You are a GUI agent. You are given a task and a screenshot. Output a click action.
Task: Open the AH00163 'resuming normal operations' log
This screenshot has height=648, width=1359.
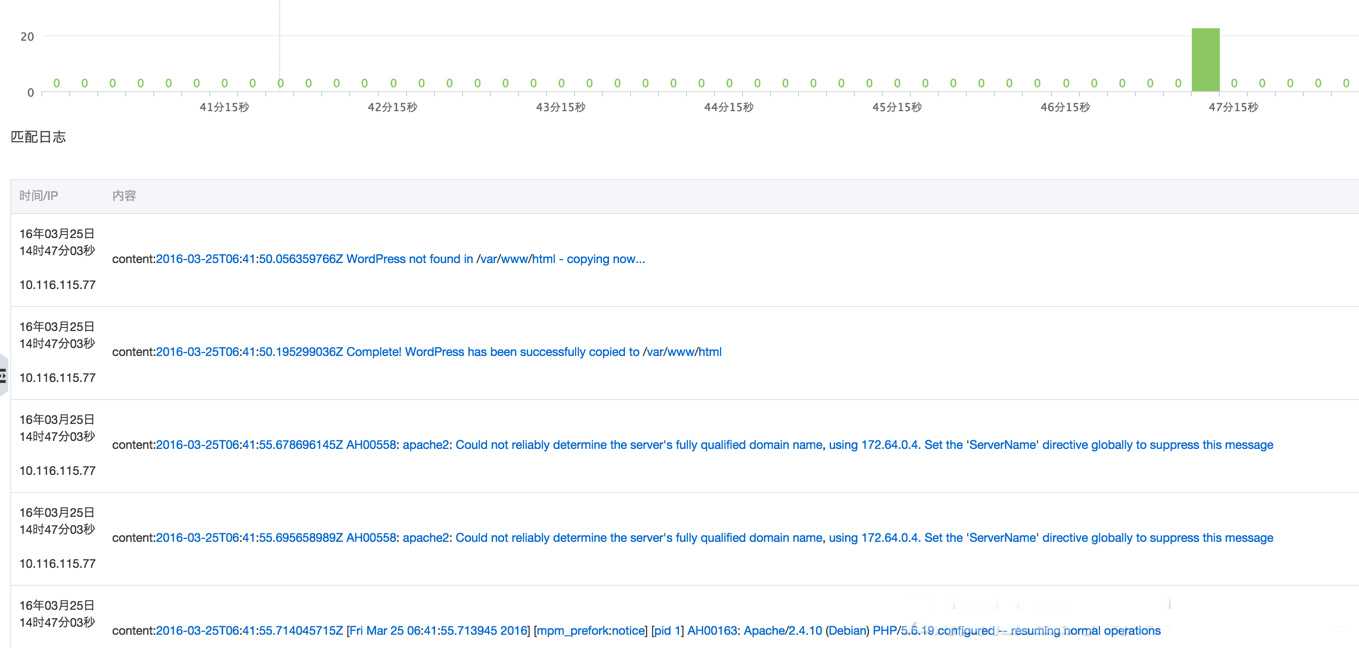pyautogui.click(x=658, y=631)
